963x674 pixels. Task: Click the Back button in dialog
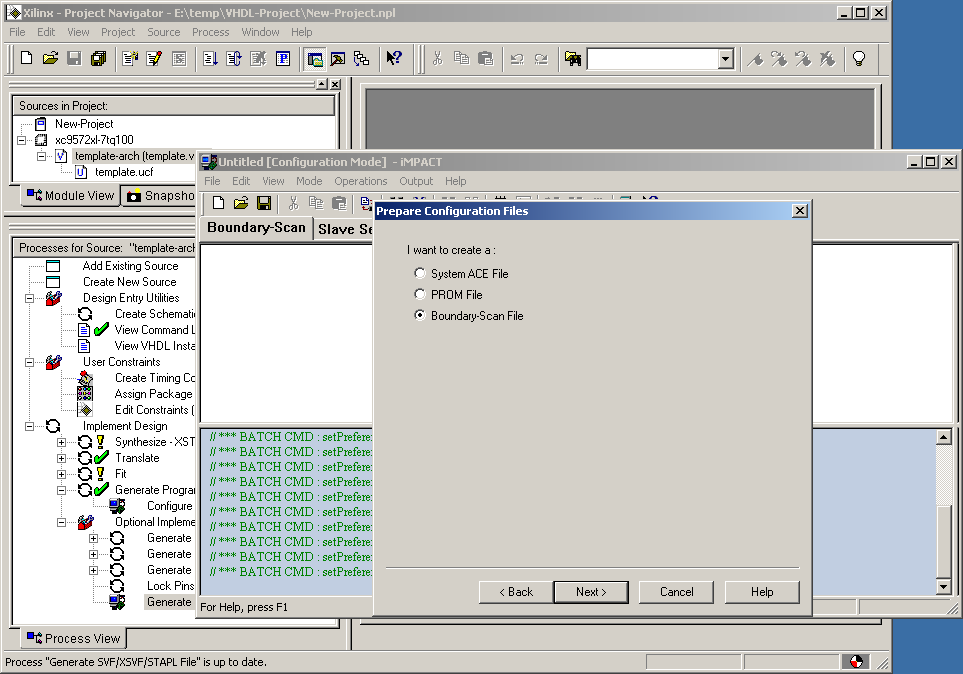[x=516, y=592]
